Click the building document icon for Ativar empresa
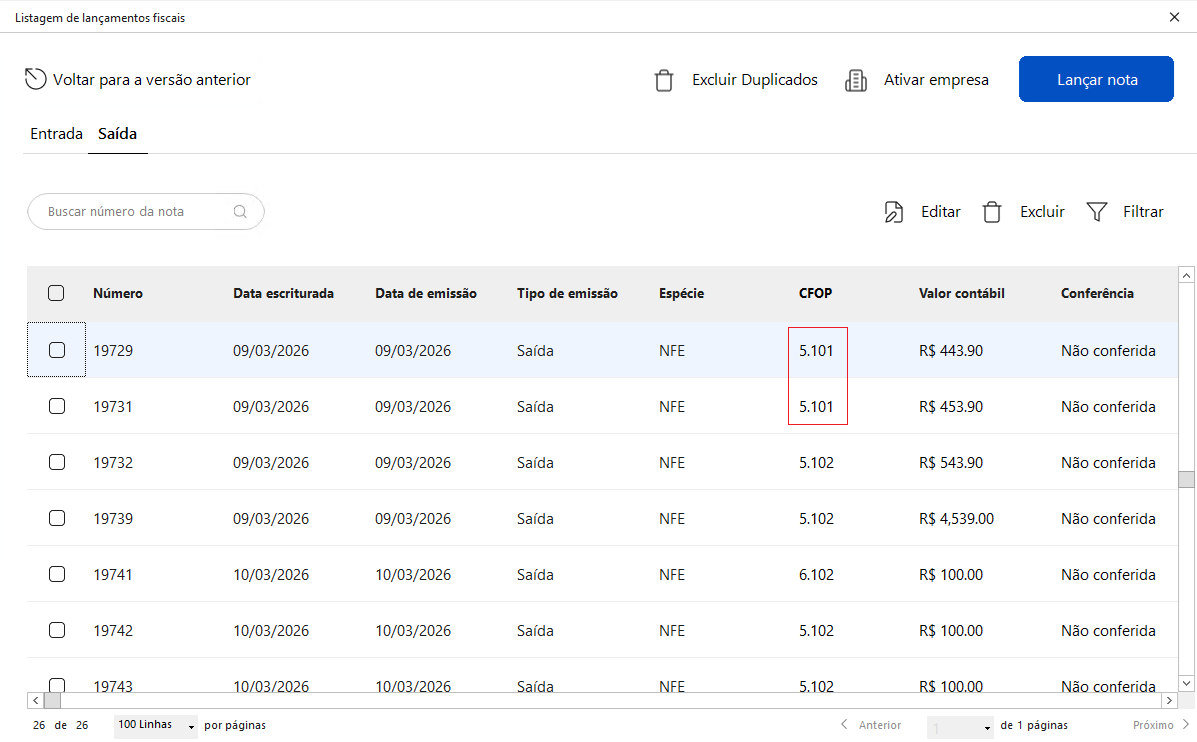This screenshot has height=742, width=1197. click(x=856, y=80)
